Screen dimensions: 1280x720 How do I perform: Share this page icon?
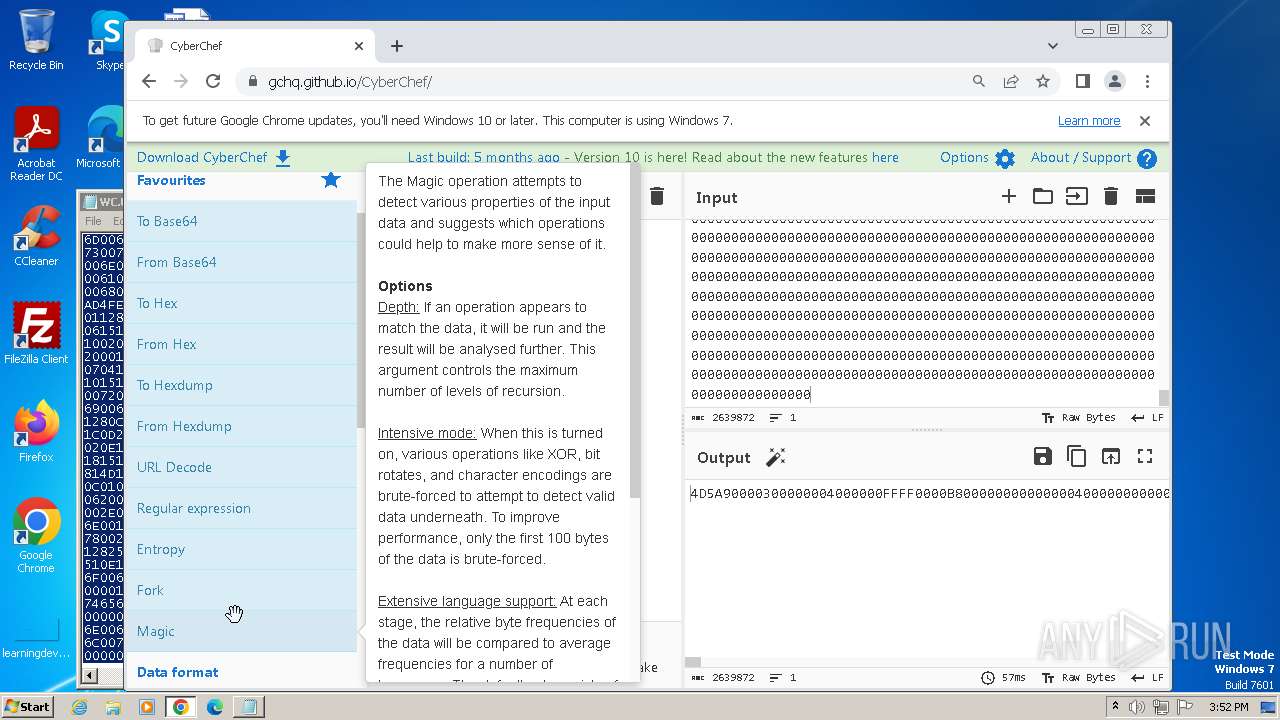point(1011,82)
